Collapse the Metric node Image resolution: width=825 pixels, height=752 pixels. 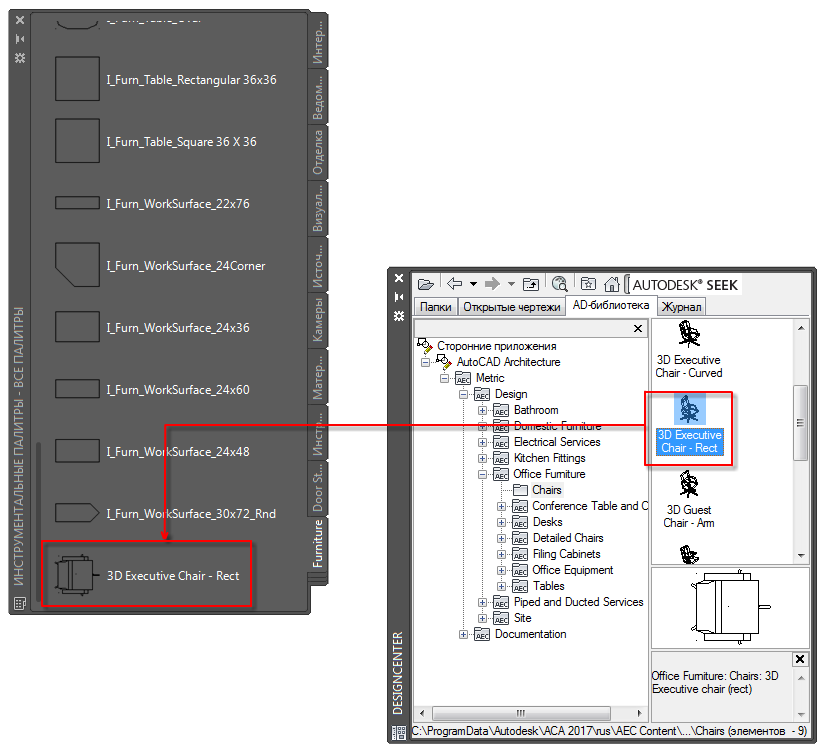444,378
